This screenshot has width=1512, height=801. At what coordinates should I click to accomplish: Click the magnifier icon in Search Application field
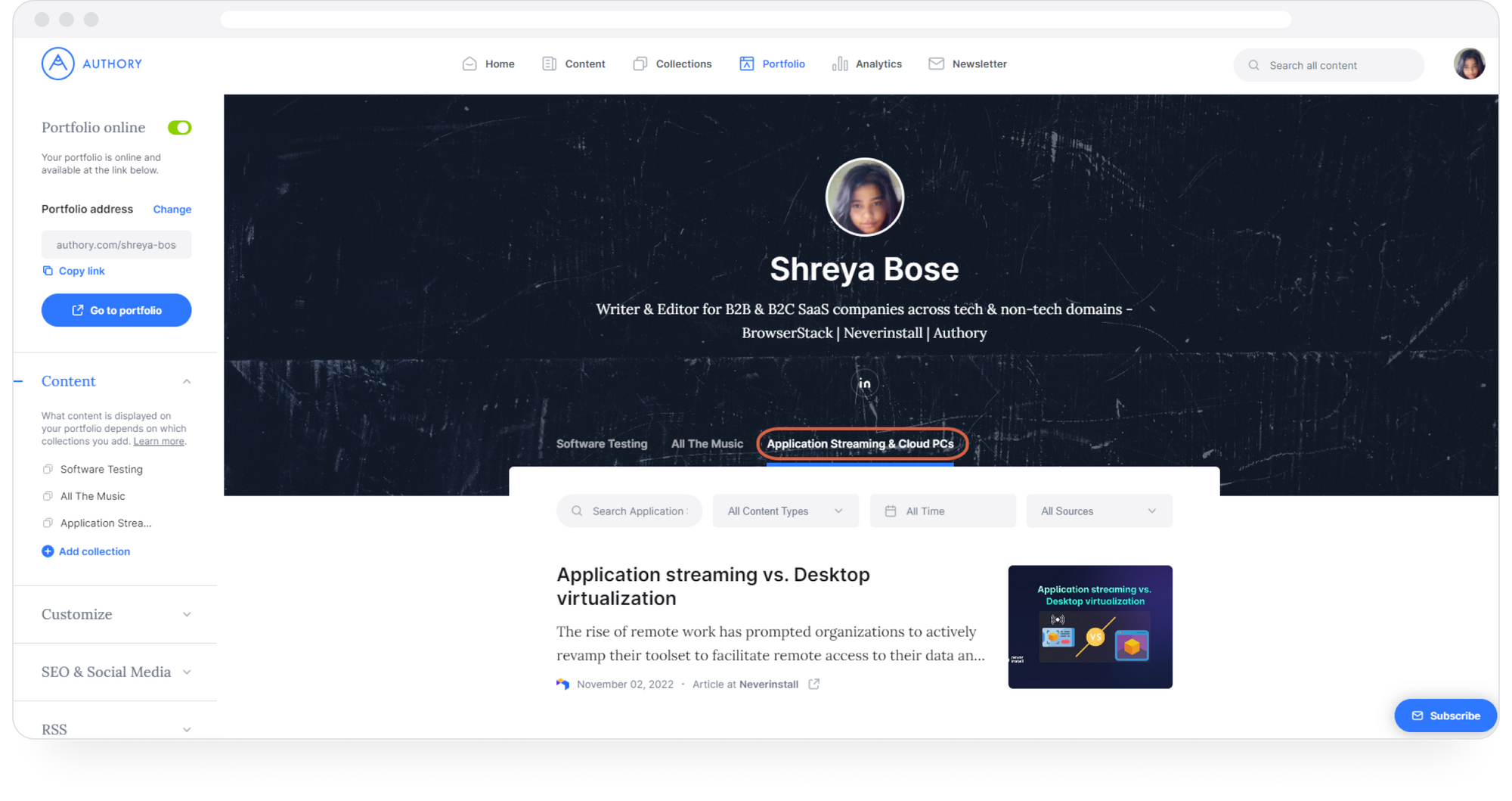pos(577,511)
